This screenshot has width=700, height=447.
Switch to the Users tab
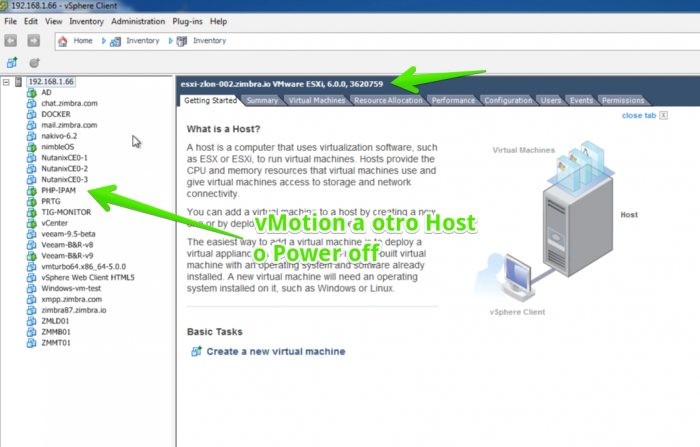pyautogui.click(x=550, y=100)
